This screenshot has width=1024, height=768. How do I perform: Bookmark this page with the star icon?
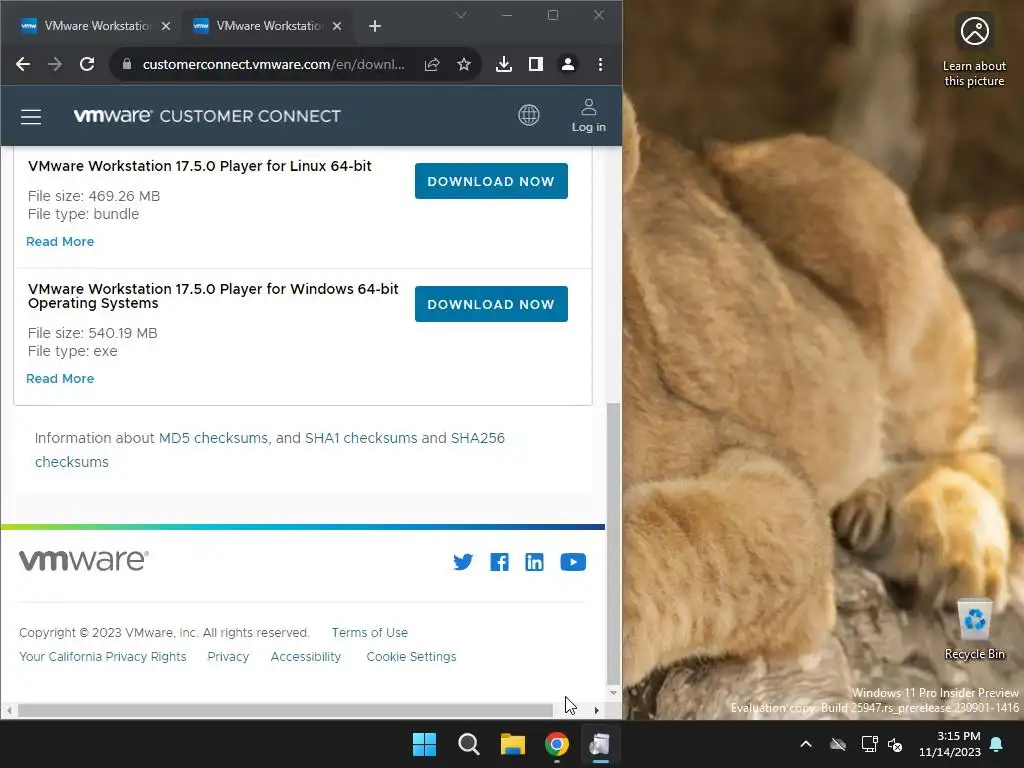pos(464,64)
